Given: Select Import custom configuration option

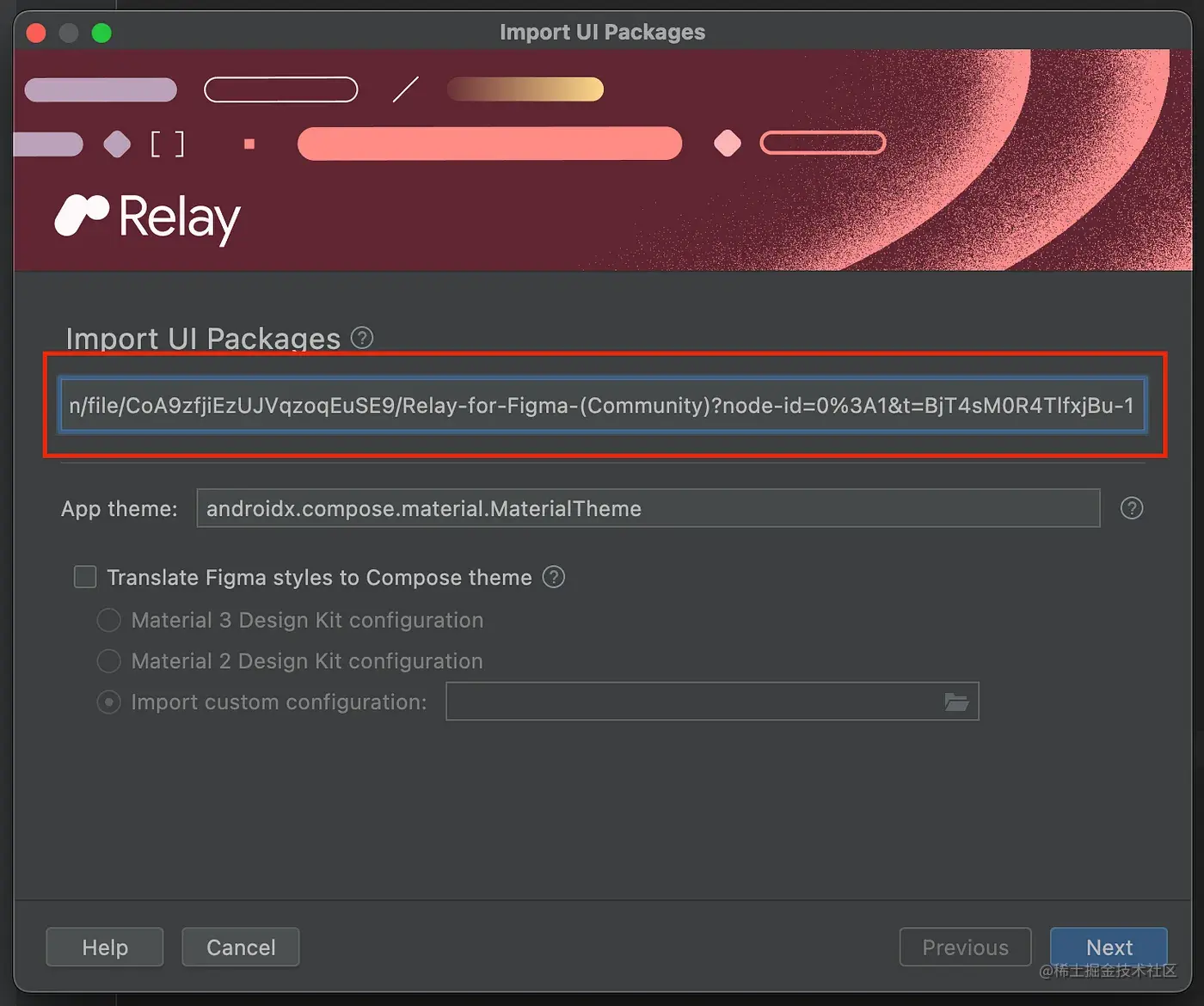Looking at the screenshot, I should [x=108, y=702].
